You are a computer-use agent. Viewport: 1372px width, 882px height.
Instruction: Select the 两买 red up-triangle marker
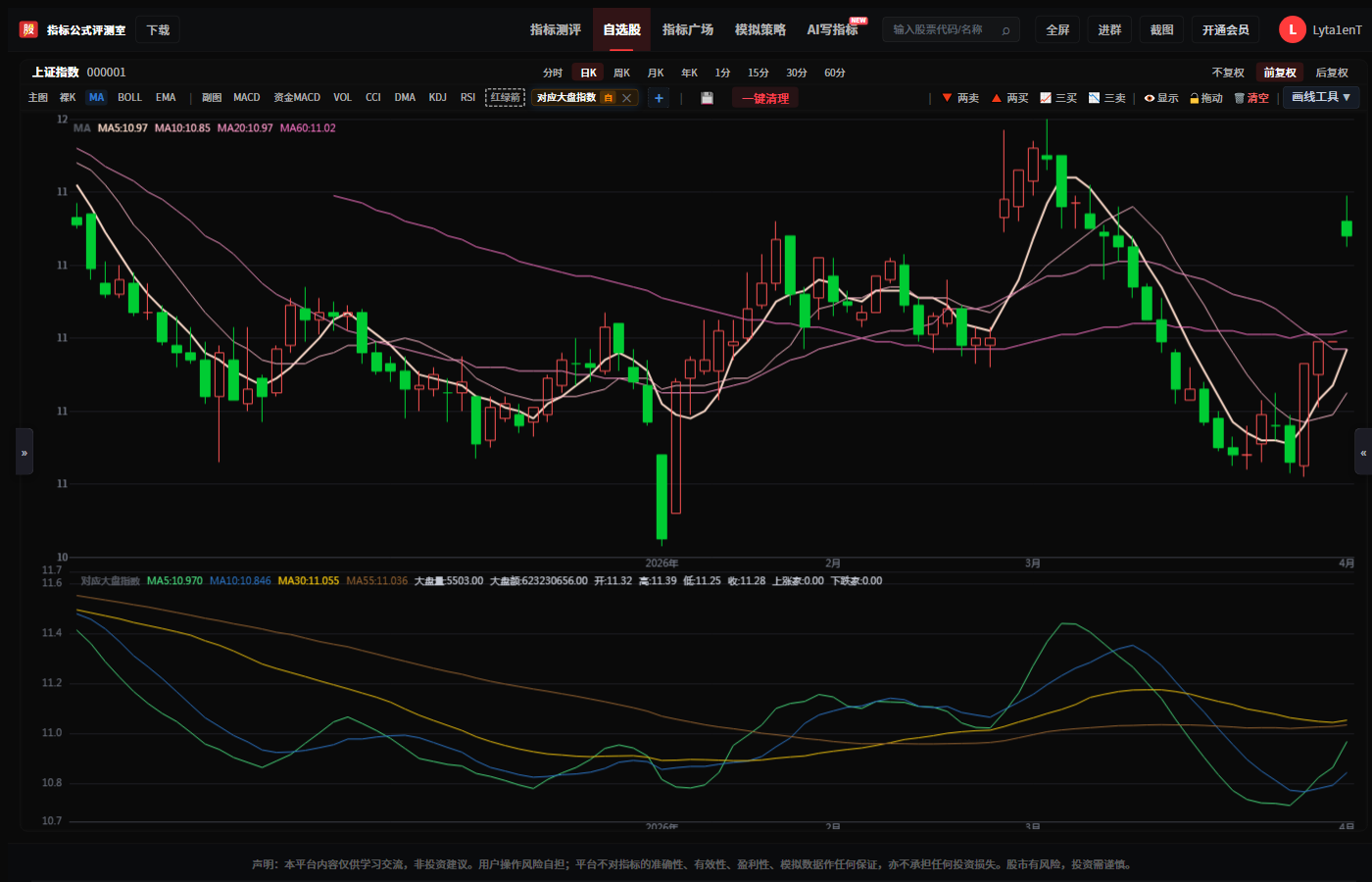997,98
